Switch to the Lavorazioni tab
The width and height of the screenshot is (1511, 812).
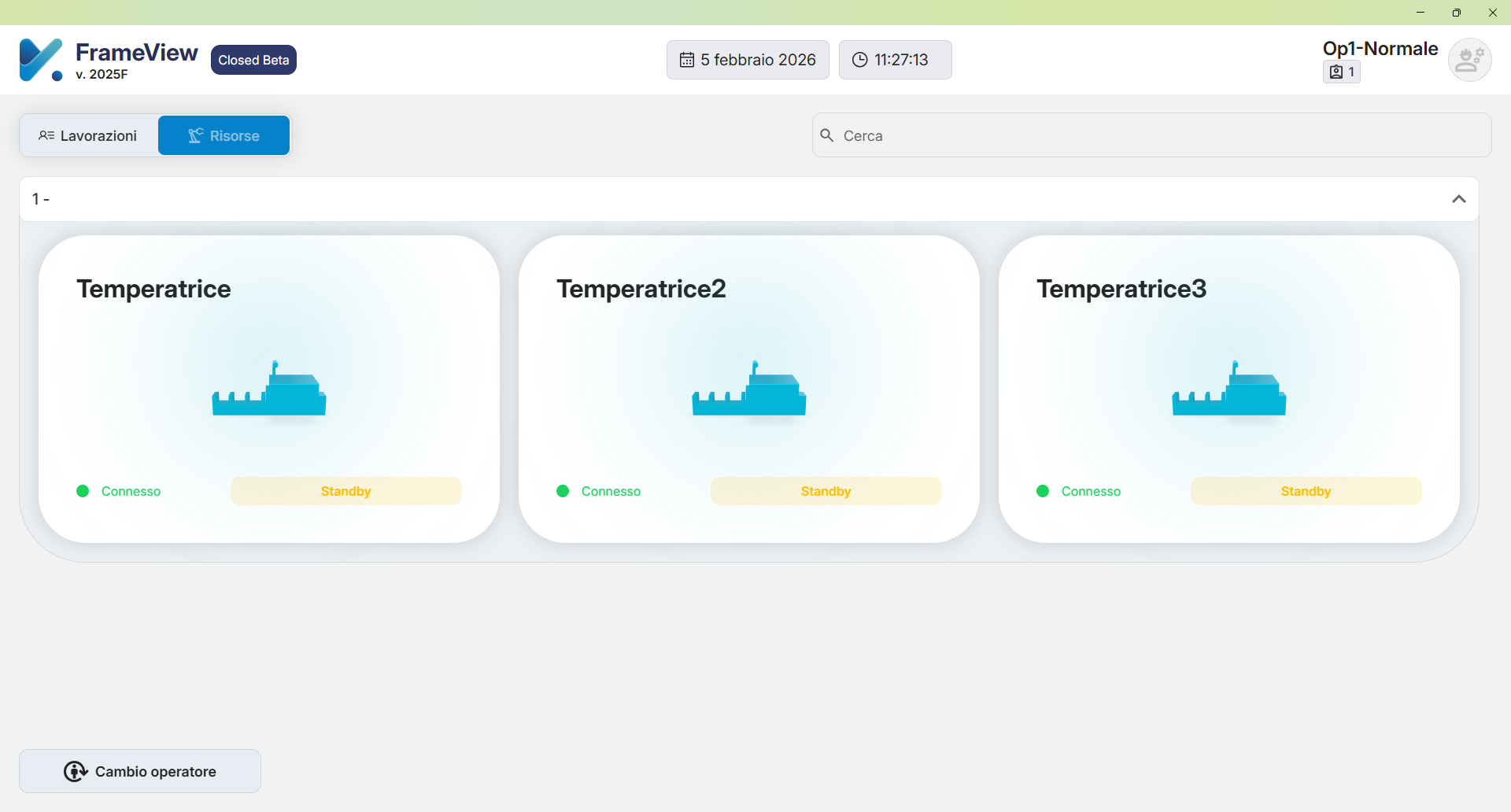(89, 135)
